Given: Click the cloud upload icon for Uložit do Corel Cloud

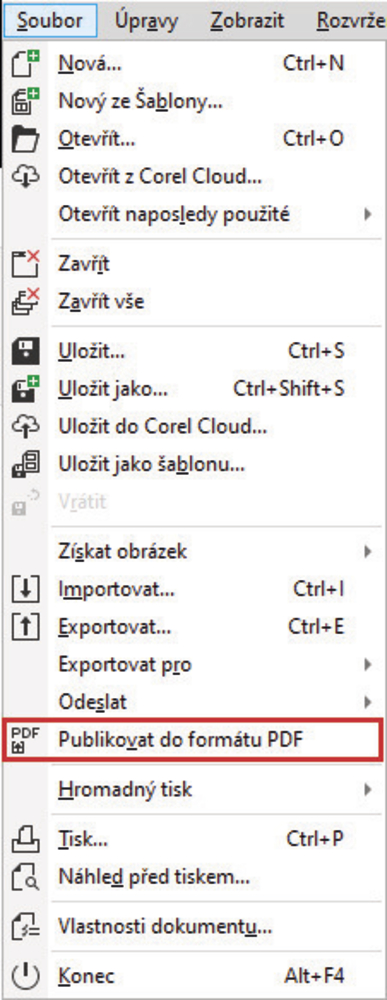Looking at the screenshot, I should pos(26,425).
